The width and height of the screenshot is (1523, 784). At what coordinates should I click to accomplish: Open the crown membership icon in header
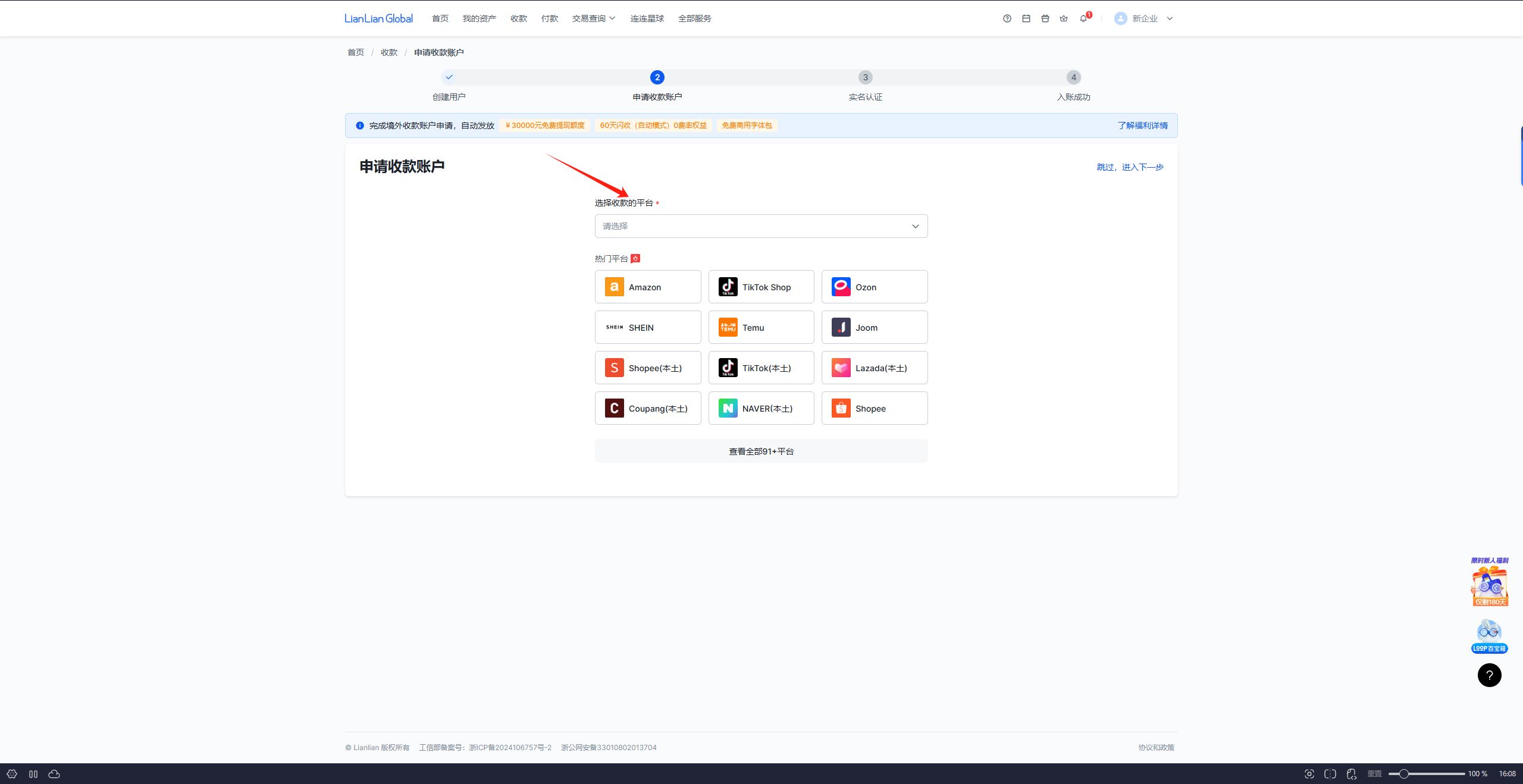(1064, 18)
